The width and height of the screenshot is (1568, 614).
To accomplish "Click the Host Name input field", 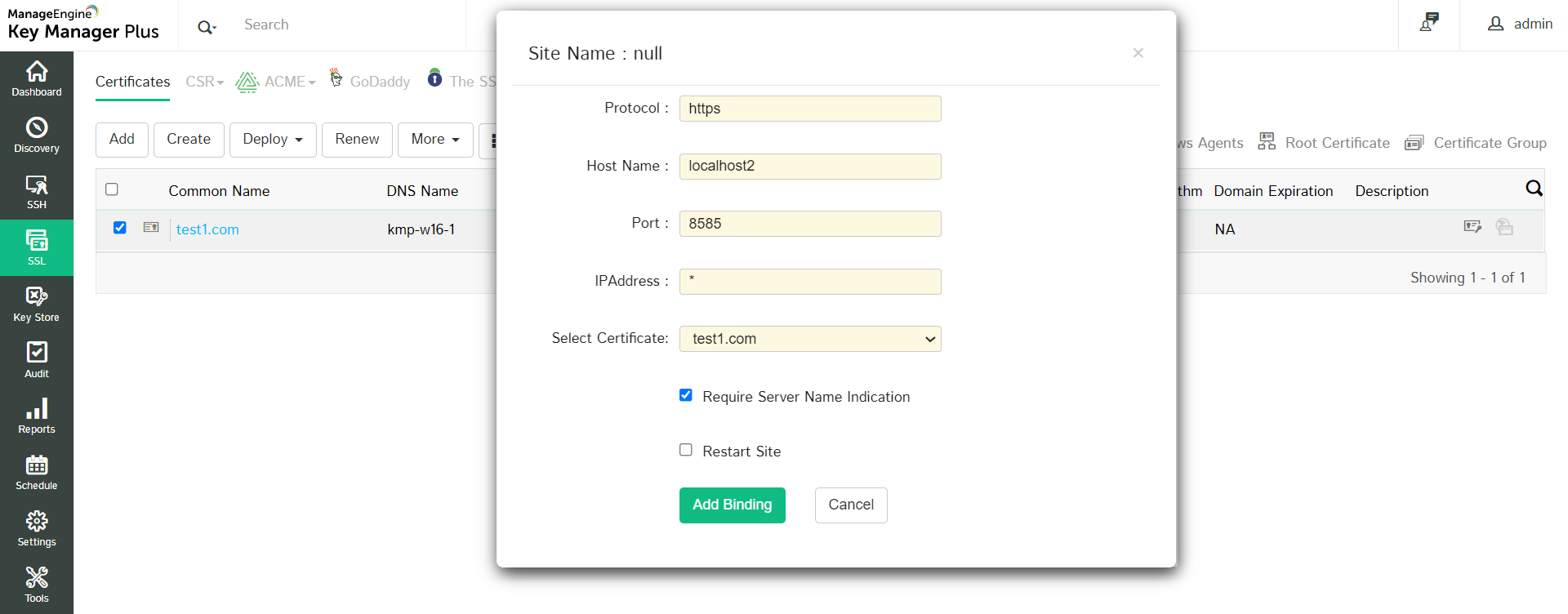I will coord(809,167).
